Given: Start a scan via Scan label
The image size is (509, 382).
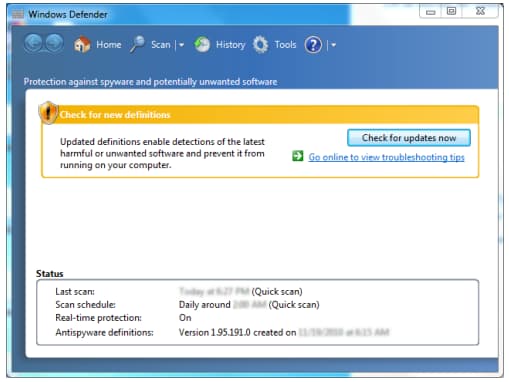Looking at the screenshot, I should 161,44.
